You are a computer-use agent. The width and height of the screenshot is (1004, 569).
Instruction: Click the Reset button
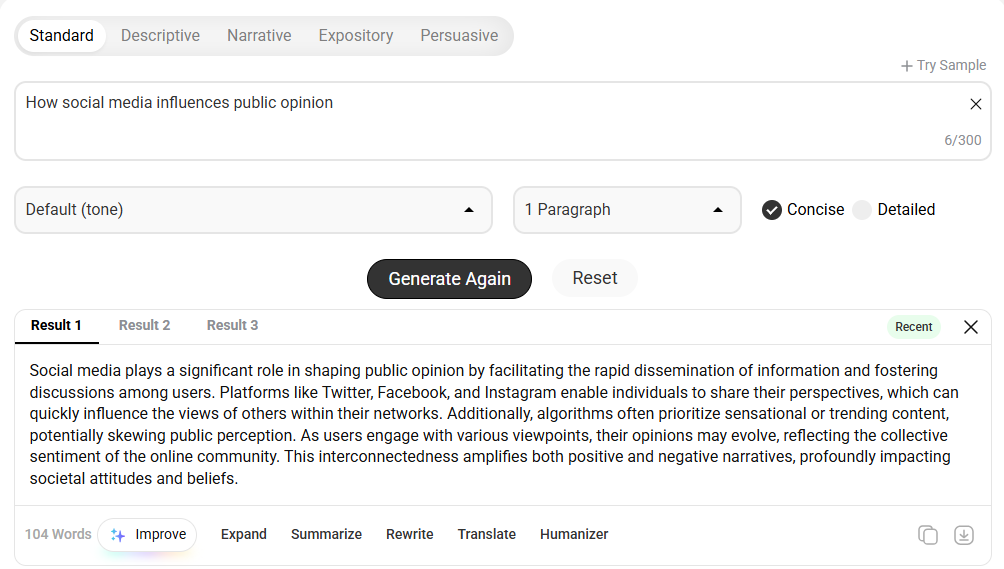coord(594,278)
